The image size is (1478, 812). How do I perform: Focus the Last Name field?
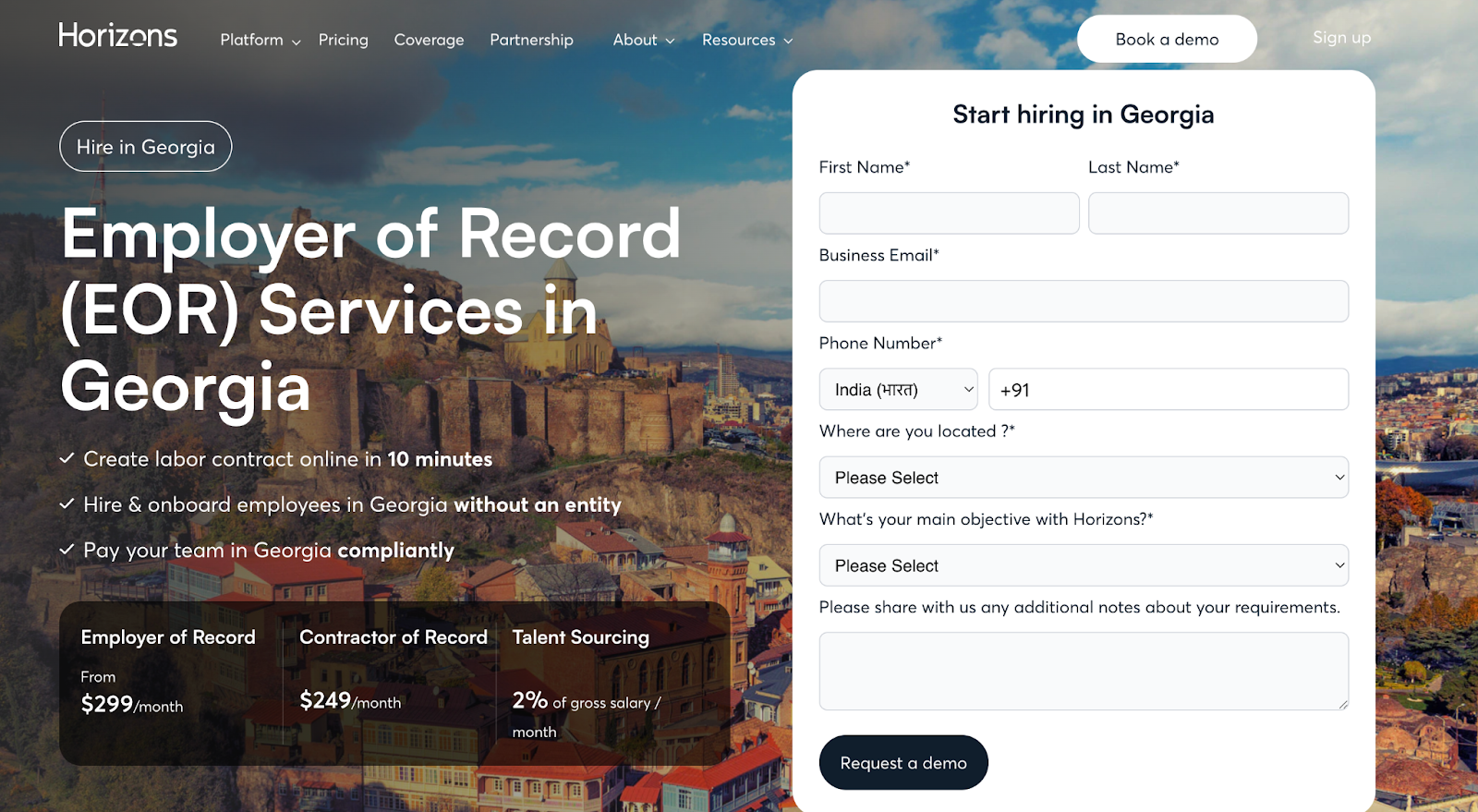[1218, 213]
